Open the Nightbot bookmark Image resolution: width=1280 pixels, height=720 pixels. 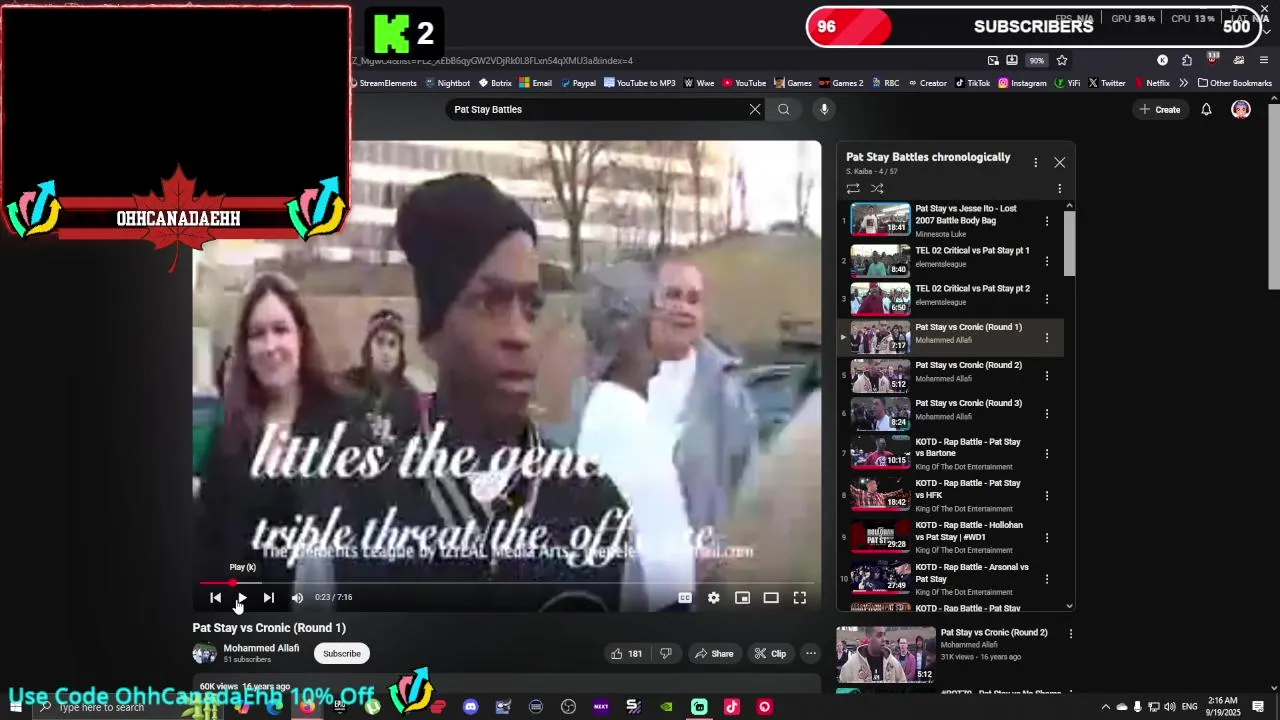click(x=447, y=83)
